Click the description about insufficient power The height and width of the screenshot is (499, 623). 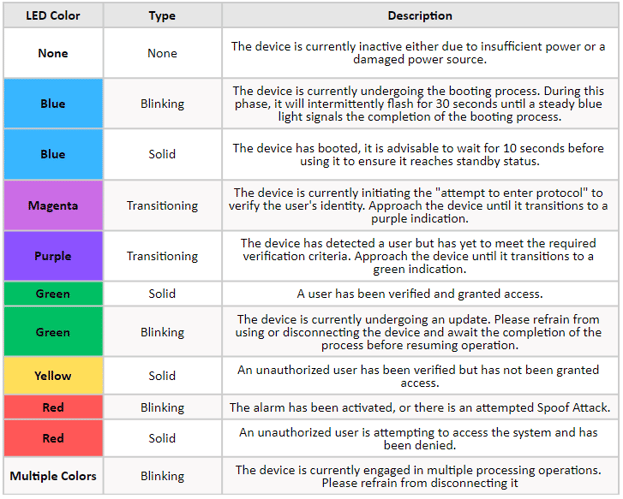click(x=419, y=53)
